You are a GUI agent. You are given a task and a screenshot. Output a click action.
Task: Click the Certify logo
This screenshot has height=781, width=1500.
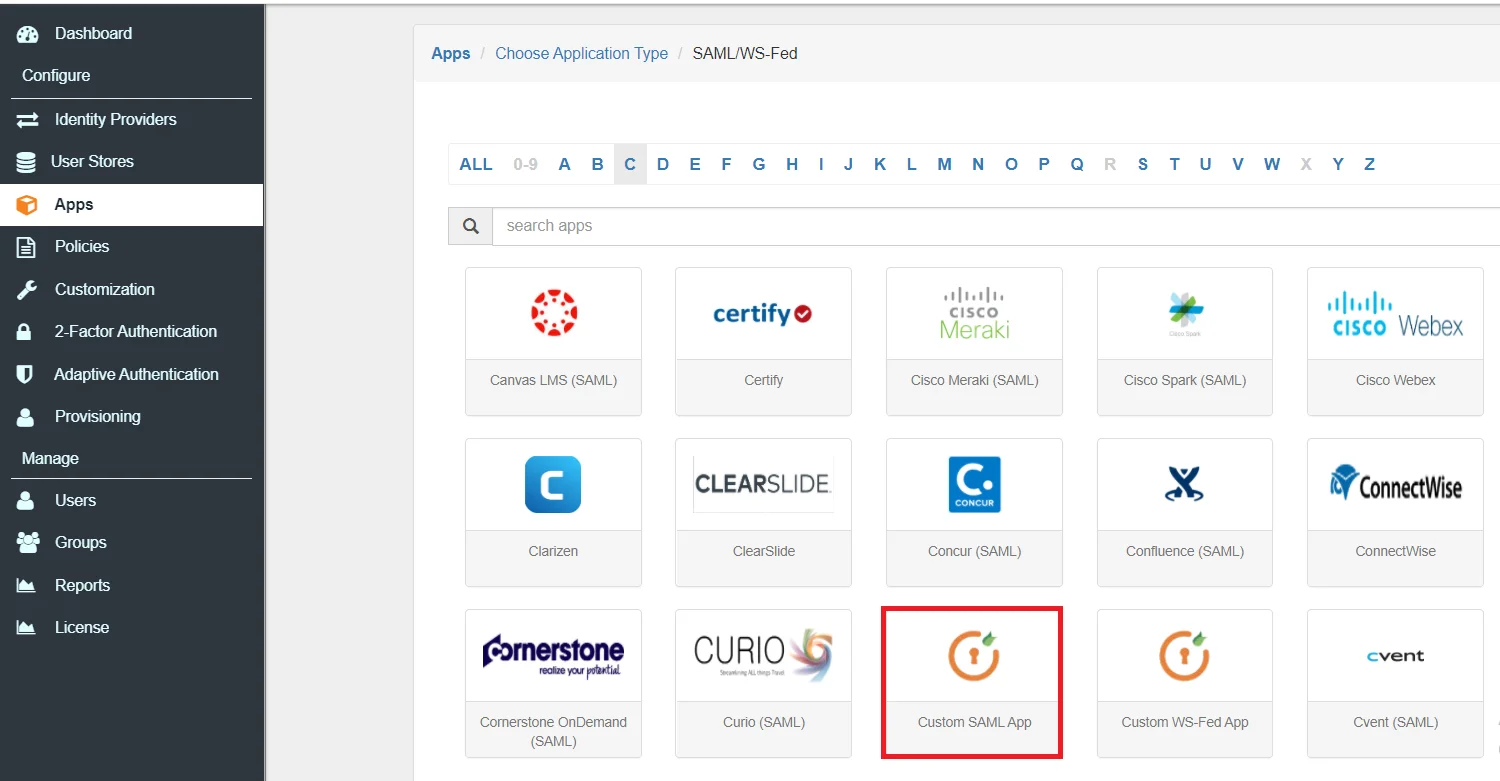tap(763, 314)
